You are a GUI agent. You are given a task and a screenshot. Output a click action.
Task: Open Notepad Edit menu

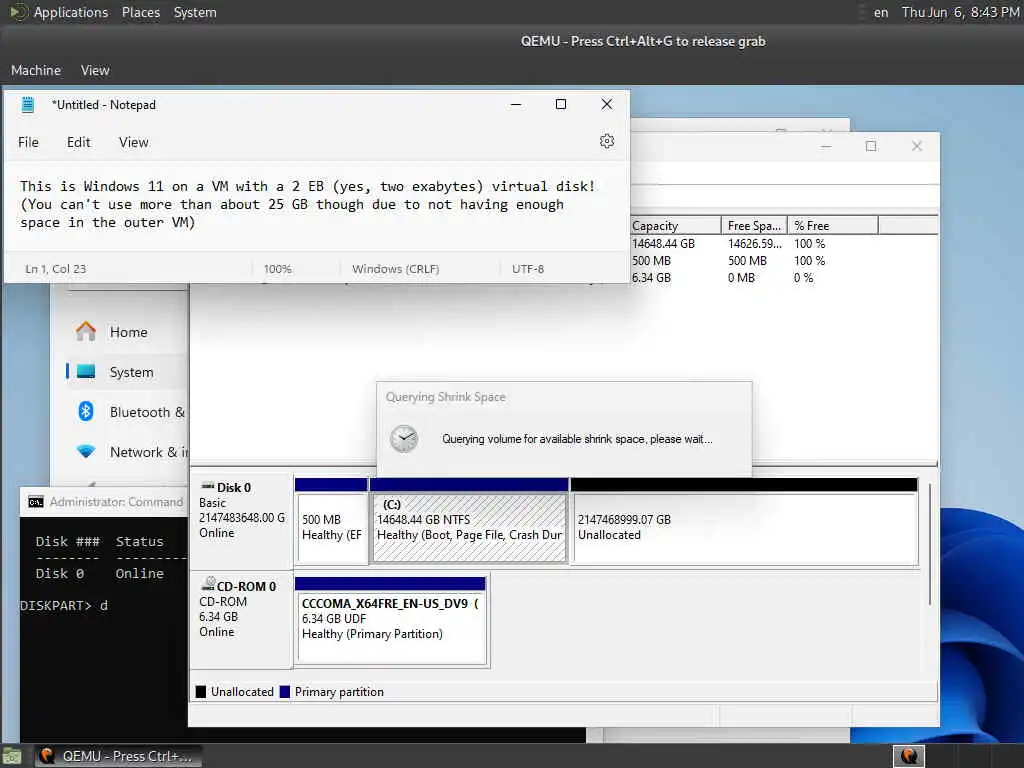[x=78, y=142]
